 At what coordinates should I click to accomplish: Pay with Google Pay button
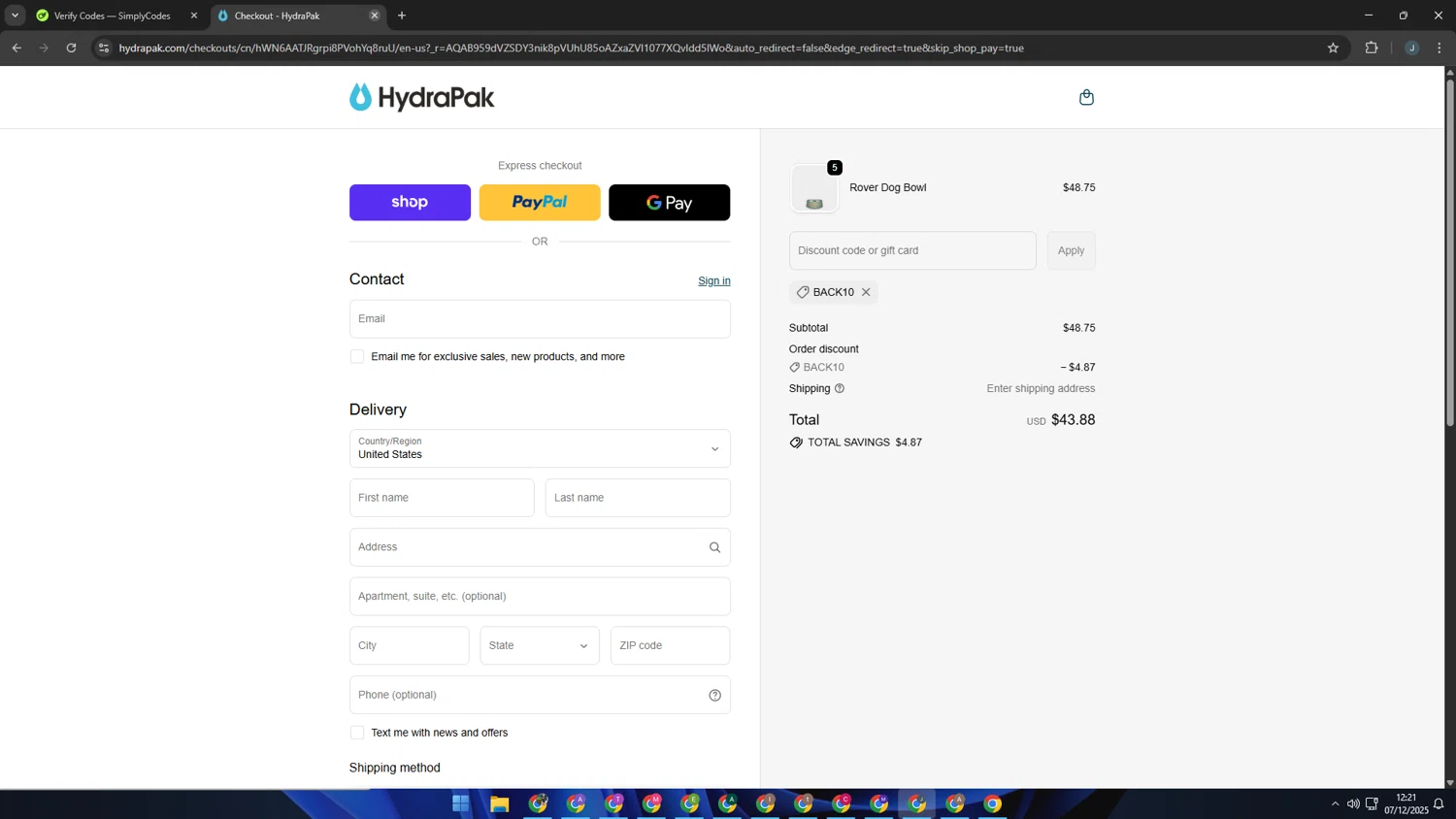point(669,203)
